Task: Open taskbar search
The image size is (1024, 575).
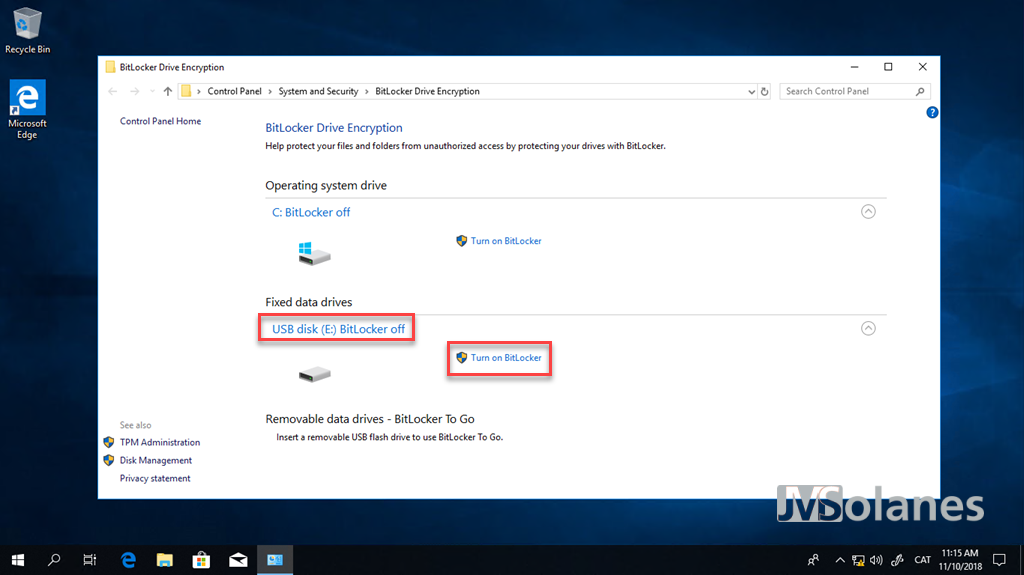Action: (x=54, y=560)
